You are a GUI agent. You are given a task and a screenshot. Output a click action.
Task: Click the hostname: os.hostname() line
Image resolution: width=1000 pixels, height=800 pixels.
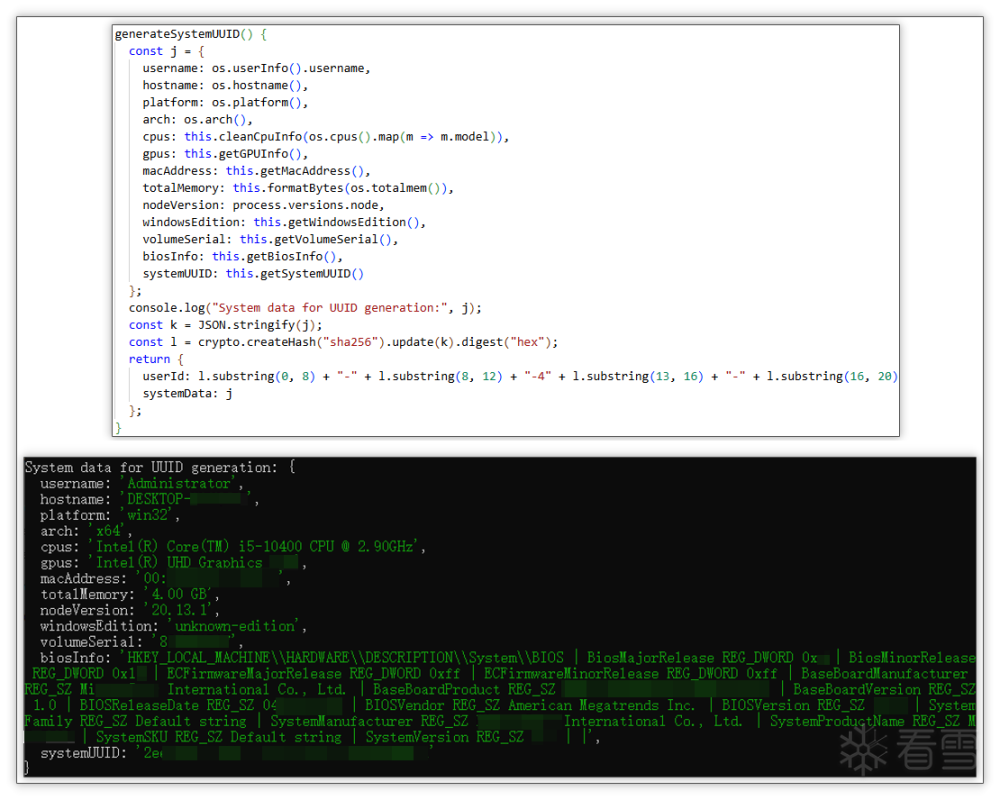[x=225, y=85]
